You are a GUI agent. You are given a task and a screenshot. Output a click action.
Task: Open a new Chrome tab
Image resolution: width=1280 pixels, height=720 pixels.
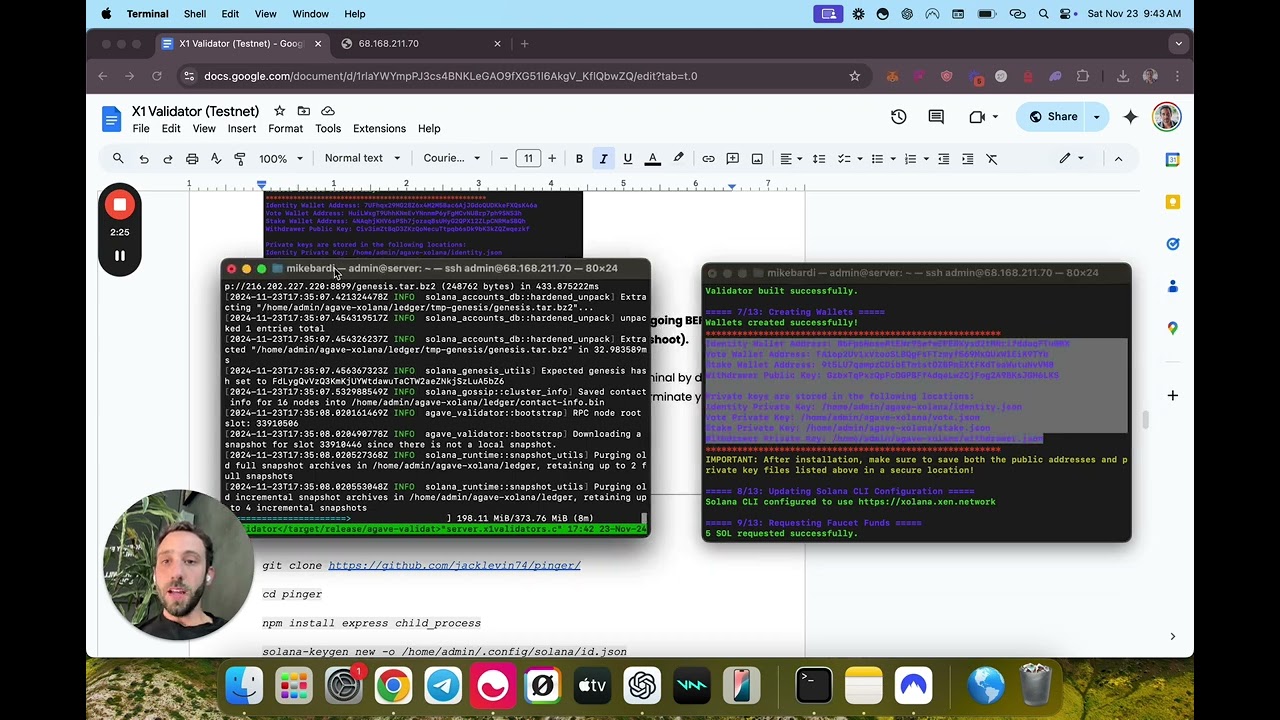click(x=524, y=44)
